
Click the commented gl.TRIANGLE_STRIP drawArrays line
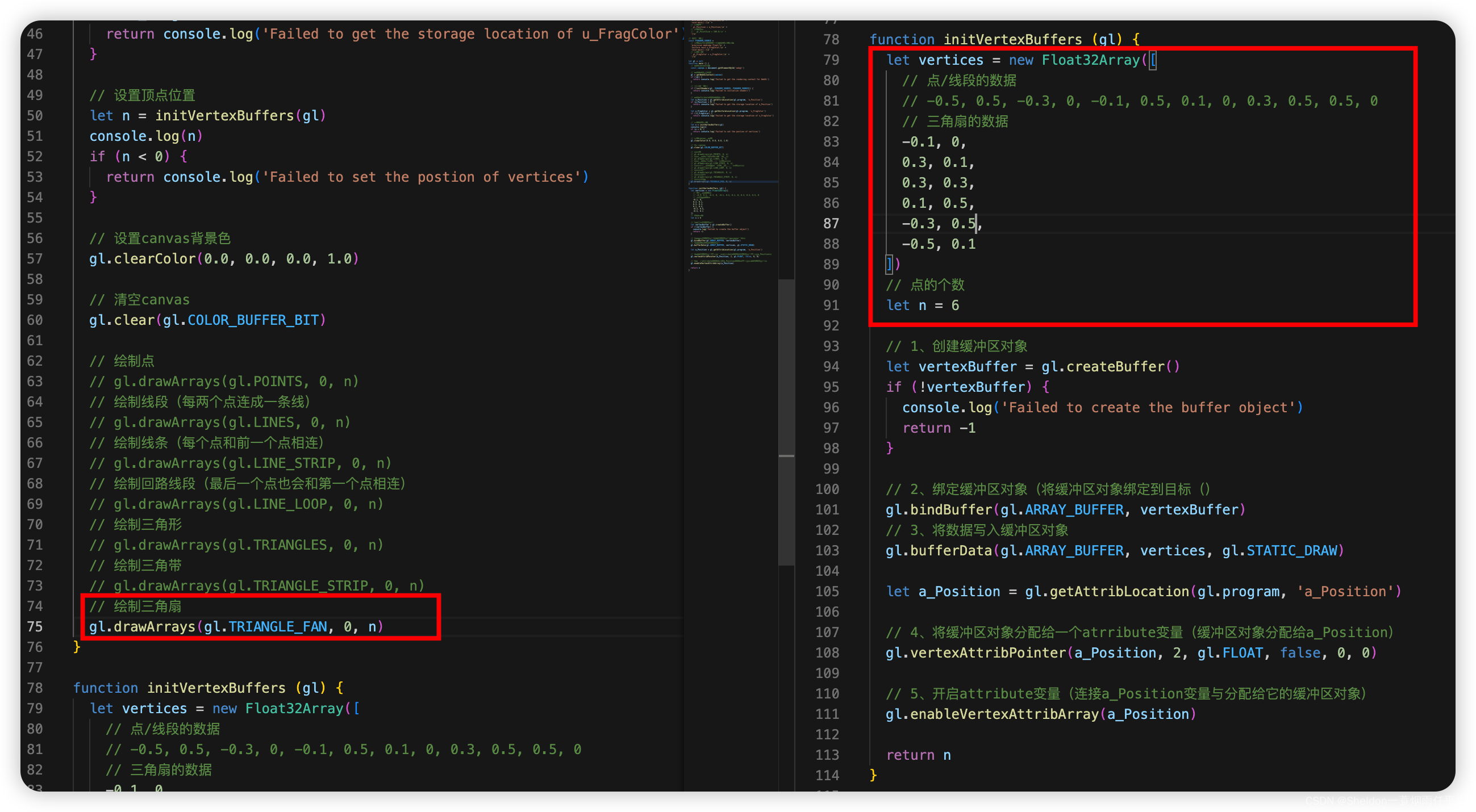coord(257,586)
